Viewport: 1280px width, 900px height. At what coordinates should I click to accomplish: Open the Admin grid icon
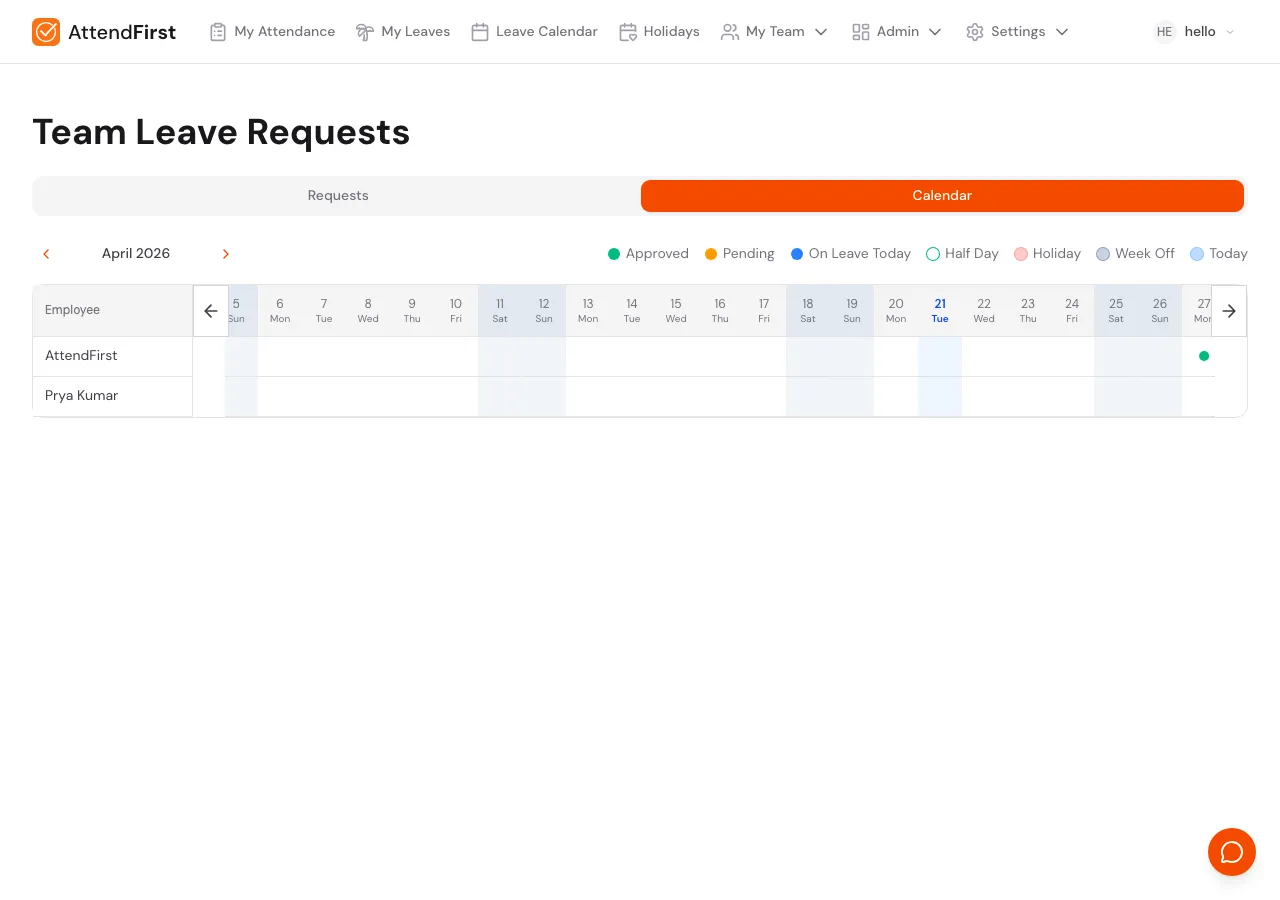coord(861,31)
